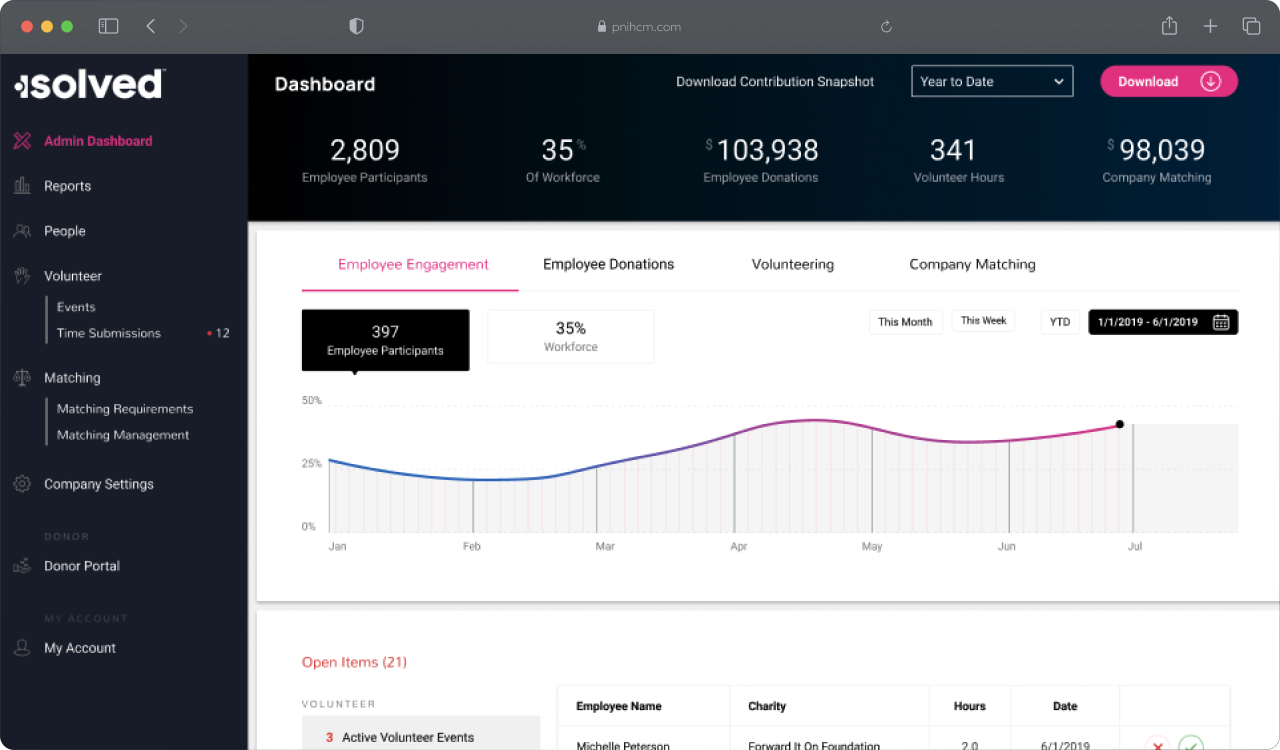Click the Donor Portal icon
Viewport: 1280px width, 750px height.
pyautogui.click(x=22, y=566)
